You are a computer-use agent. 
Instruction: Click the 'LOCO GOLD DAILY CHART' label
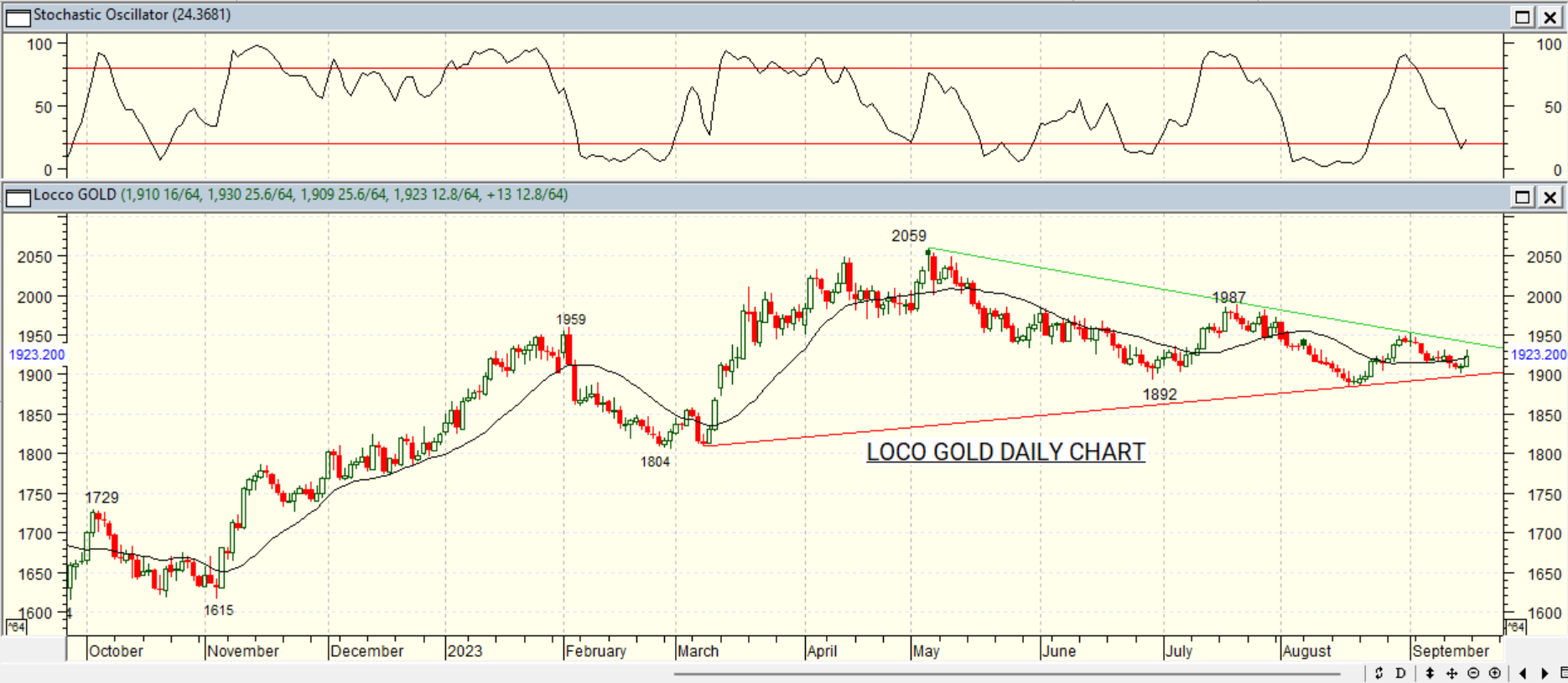1005,452
